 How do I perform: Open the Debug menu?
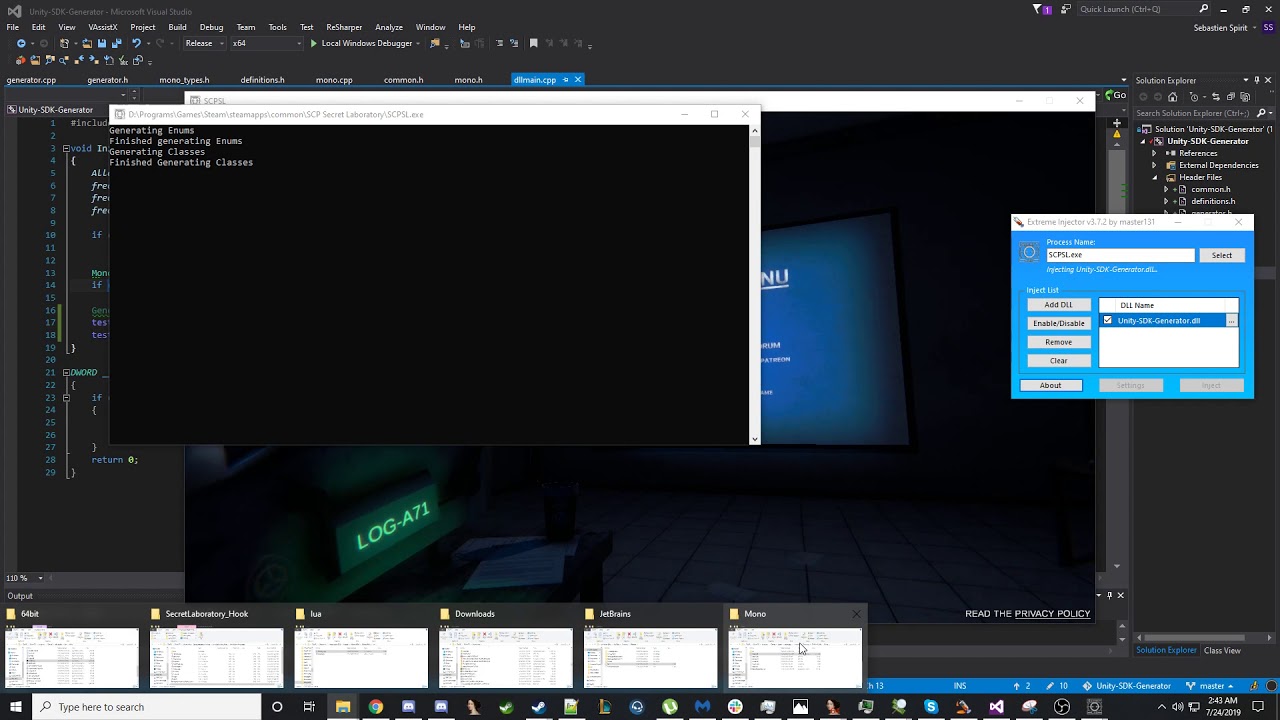click(211, 27)
